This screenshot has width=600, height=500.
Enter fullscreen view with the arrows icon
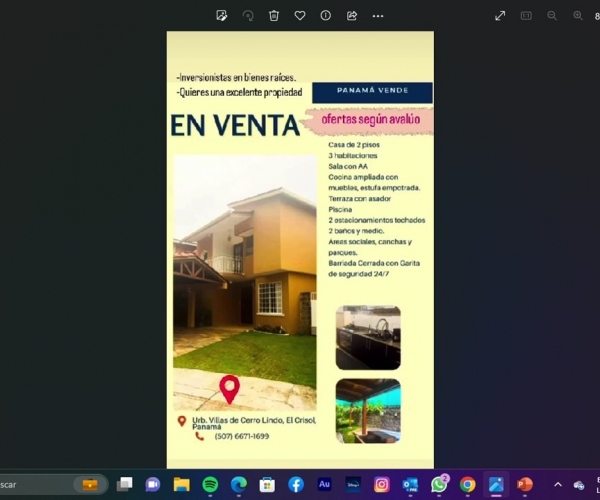point(500,16)
